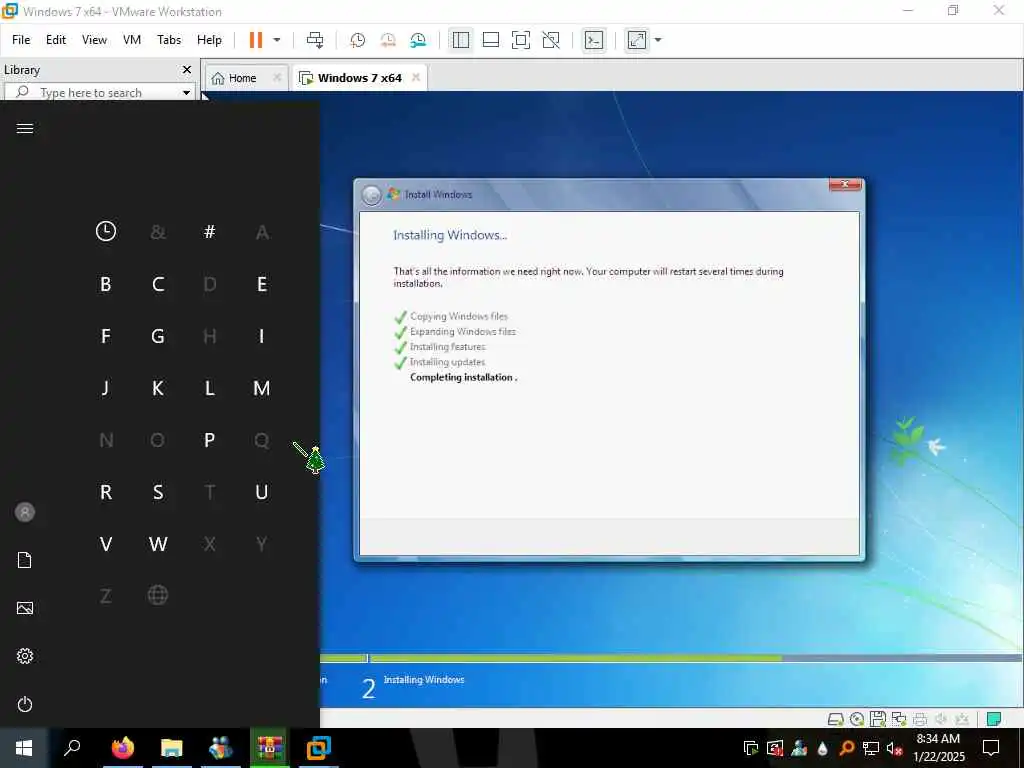Jump to letter S in app list
1024x768 pixels.
pos(158,492)
